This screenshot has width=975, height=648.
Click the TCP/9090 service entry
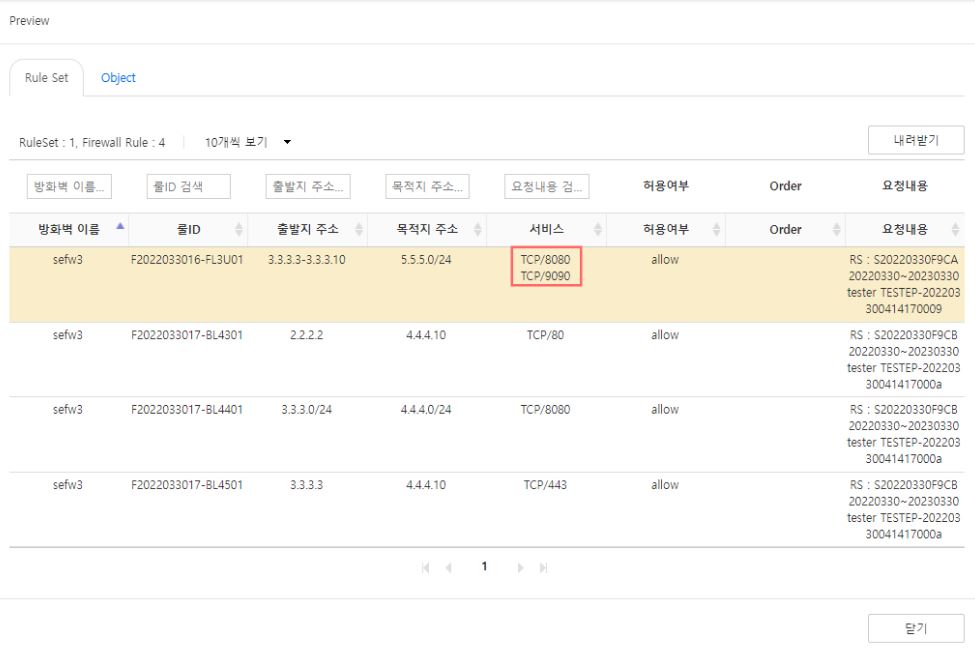(545, 276)
